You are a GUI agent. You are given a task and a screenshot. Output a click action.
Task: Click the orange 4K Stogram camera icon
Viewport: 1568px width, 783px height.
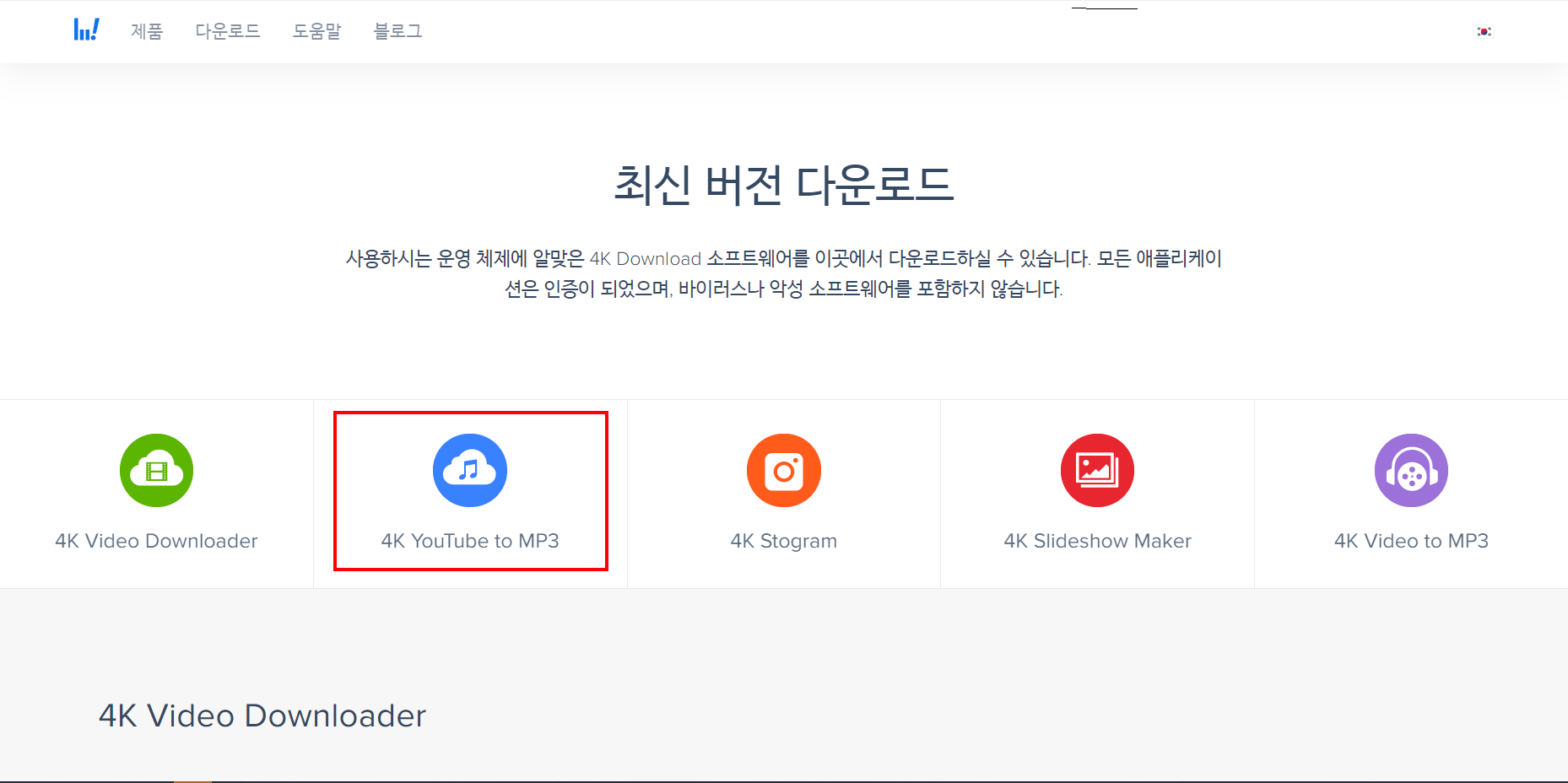(784, 470)
